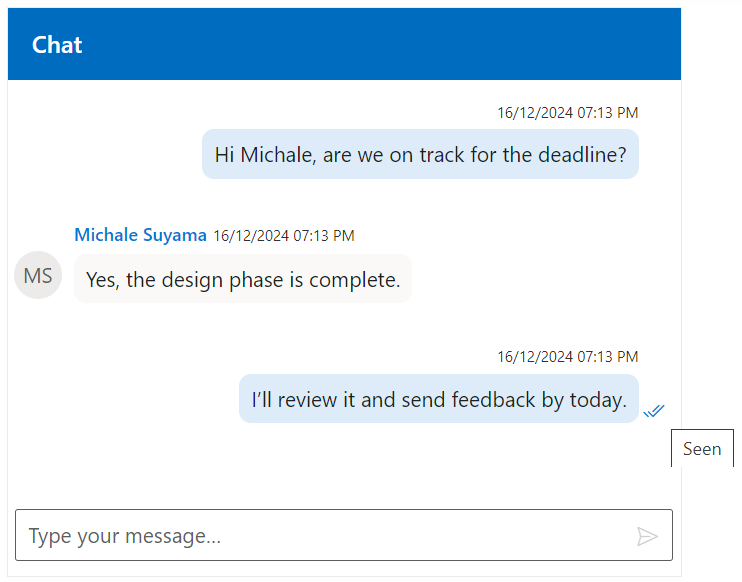742x582 pixels.
Task: Select the "Hi Michale, are we on track" message
Action: click(x=420, y=154)
